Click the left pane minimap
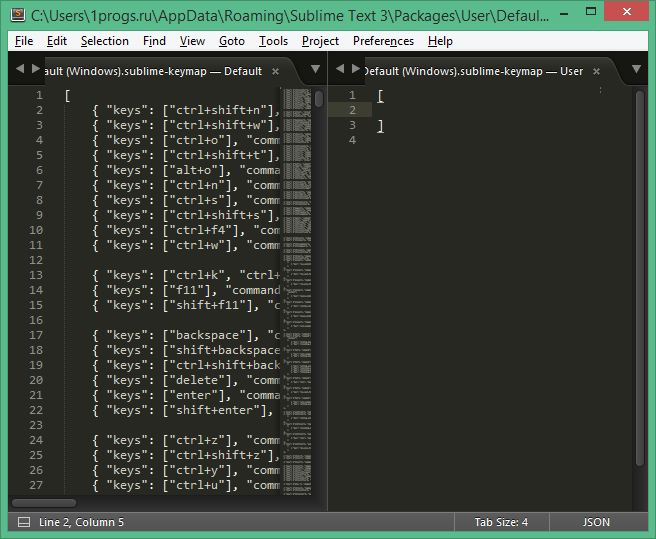This screenshot has width=656, height=539. pyautogui.click(x=297, y=291)
